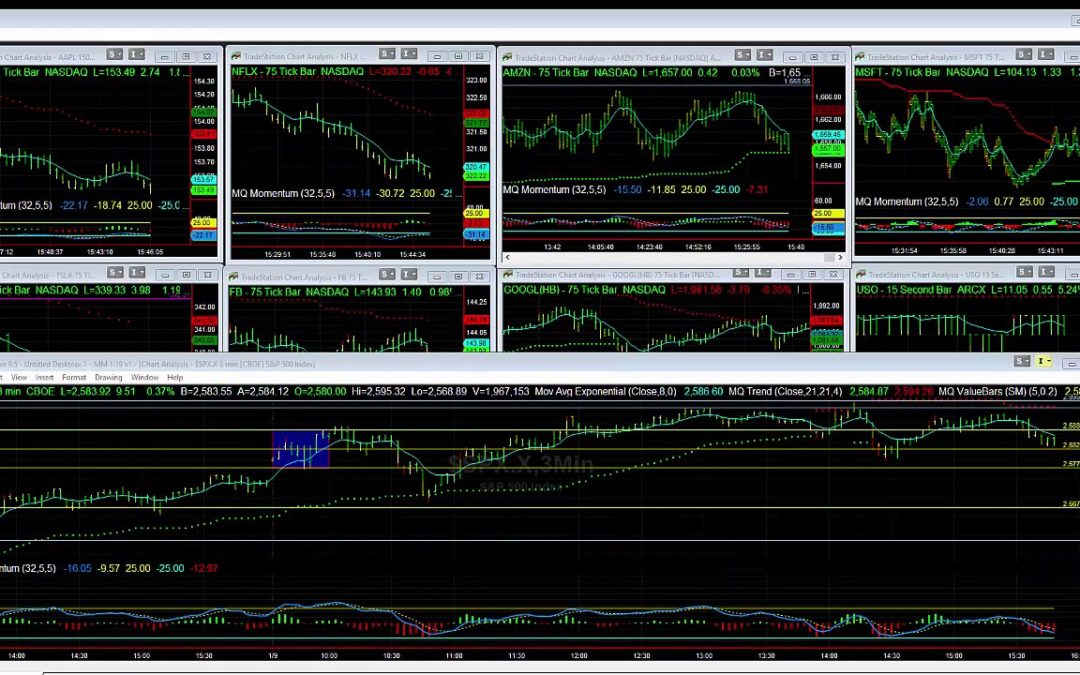Open the Drawing menu
The width and height of the screenshot is (1080, 675).
(x=109, y=377)
